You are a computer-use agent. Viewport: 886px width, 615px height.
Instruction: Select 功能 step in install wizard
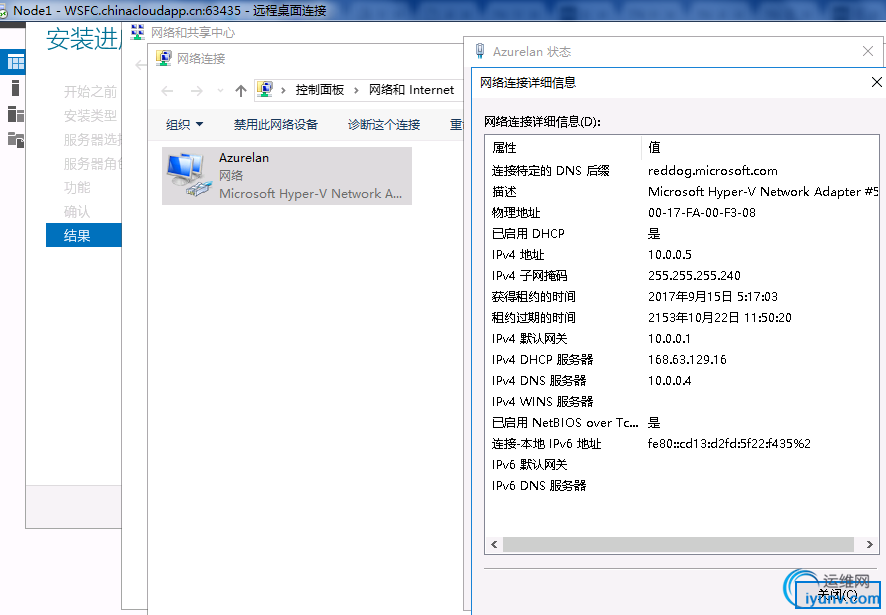coord(77,188)
